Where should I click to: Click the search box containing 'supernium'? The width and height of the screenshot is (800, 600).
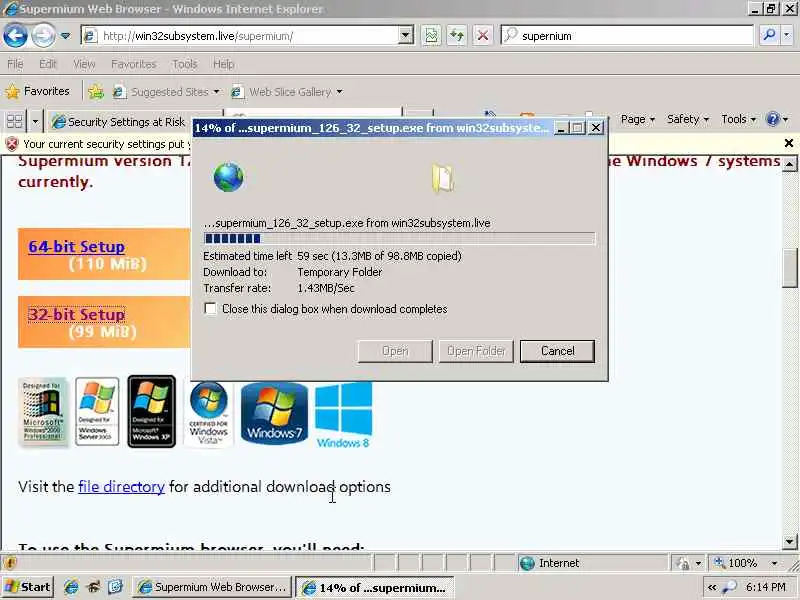click(628, 36)
